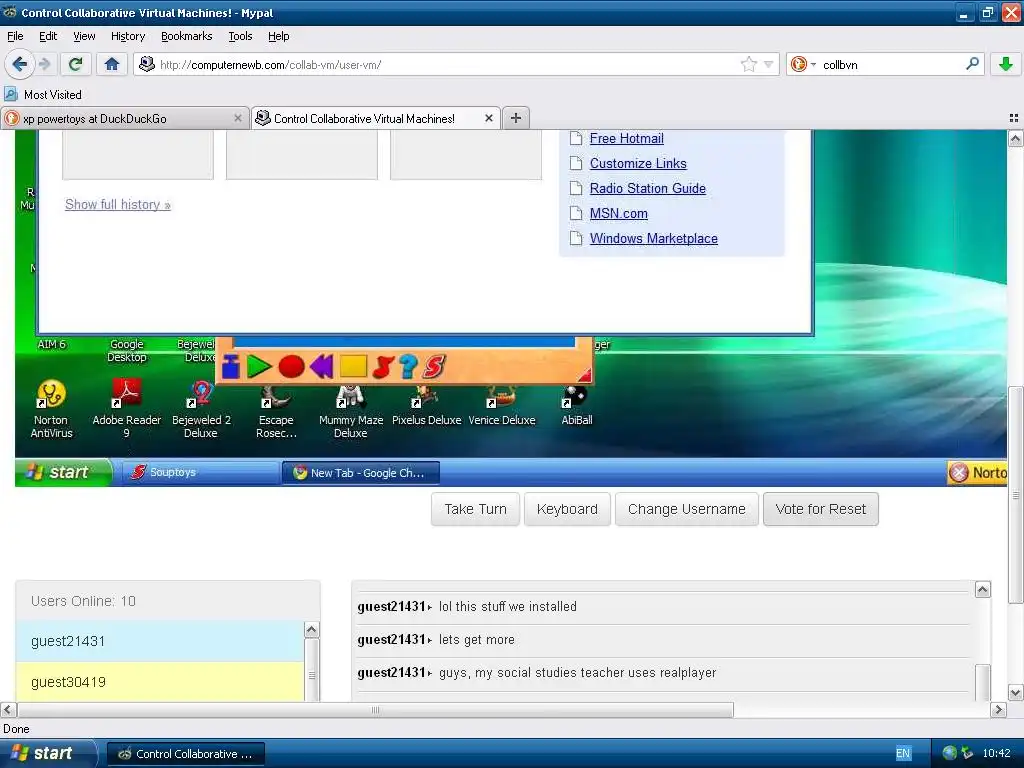The height and width of the screenshot is (768, 1024).
Task: Click the list all tabs icon
Action: pos(1014,118)
